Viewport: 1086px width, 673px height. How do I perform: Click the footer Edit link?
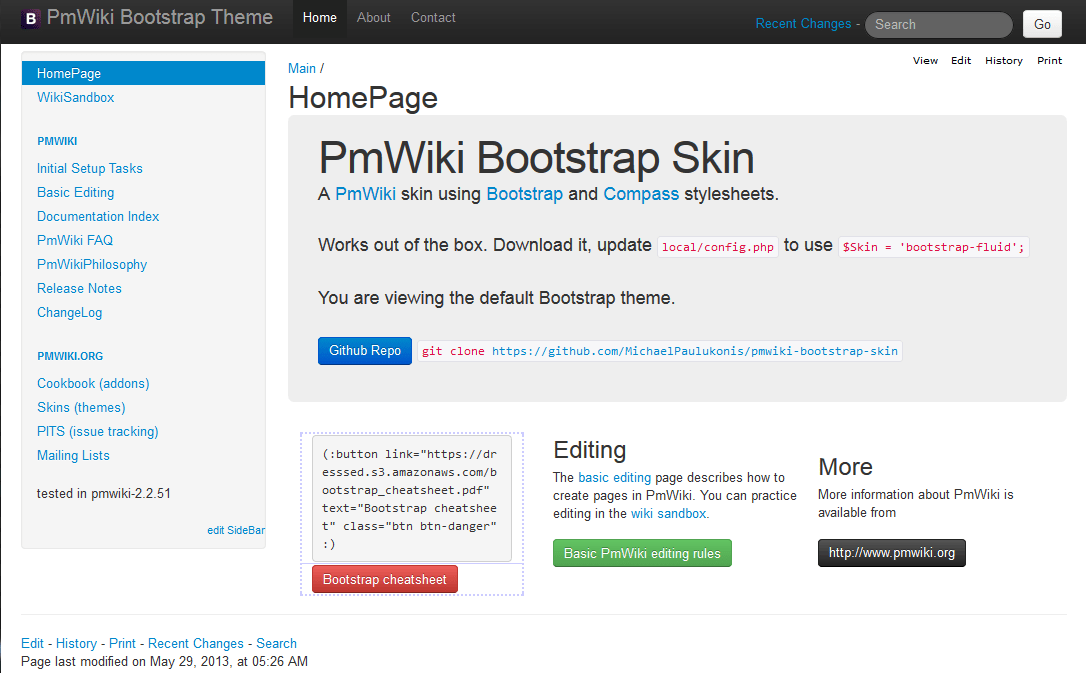(x=32, y=643)
